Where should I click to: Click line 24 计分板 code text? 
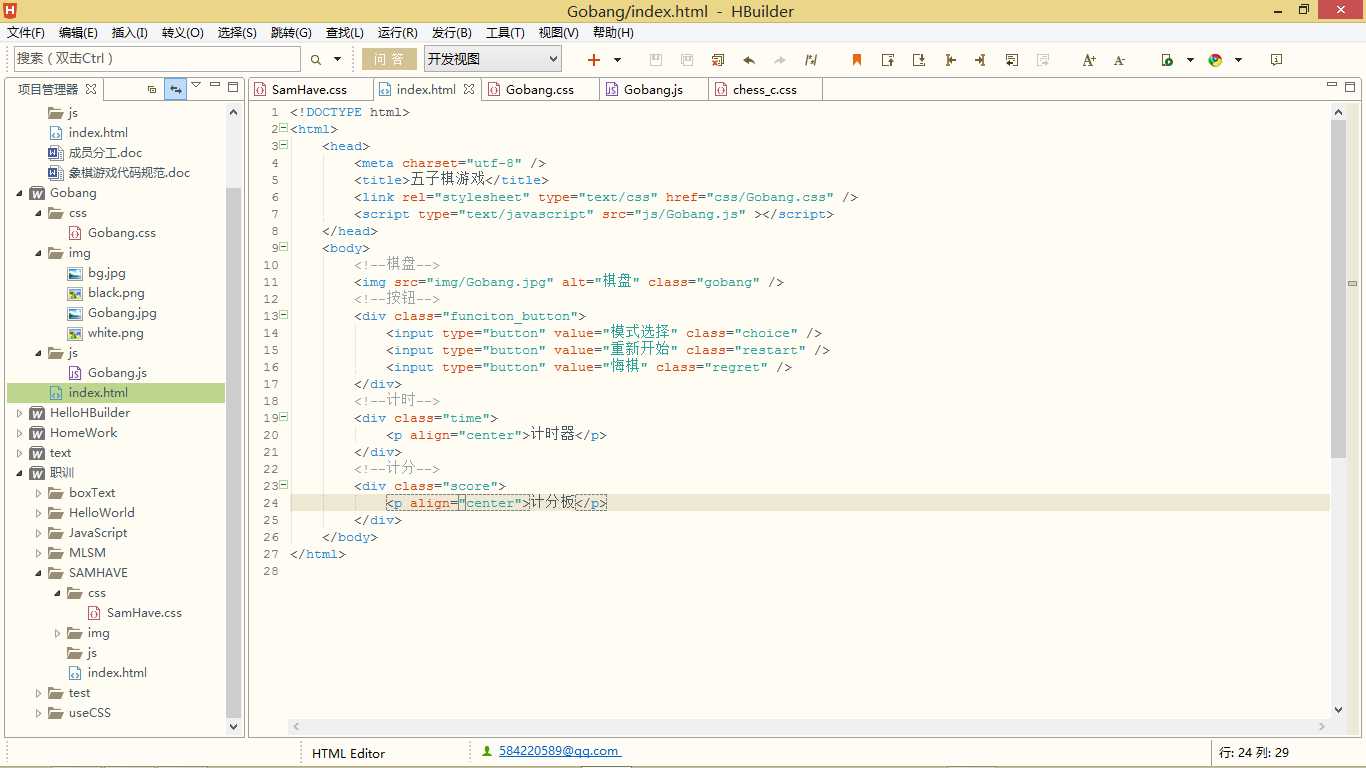(x=552, y=503)
